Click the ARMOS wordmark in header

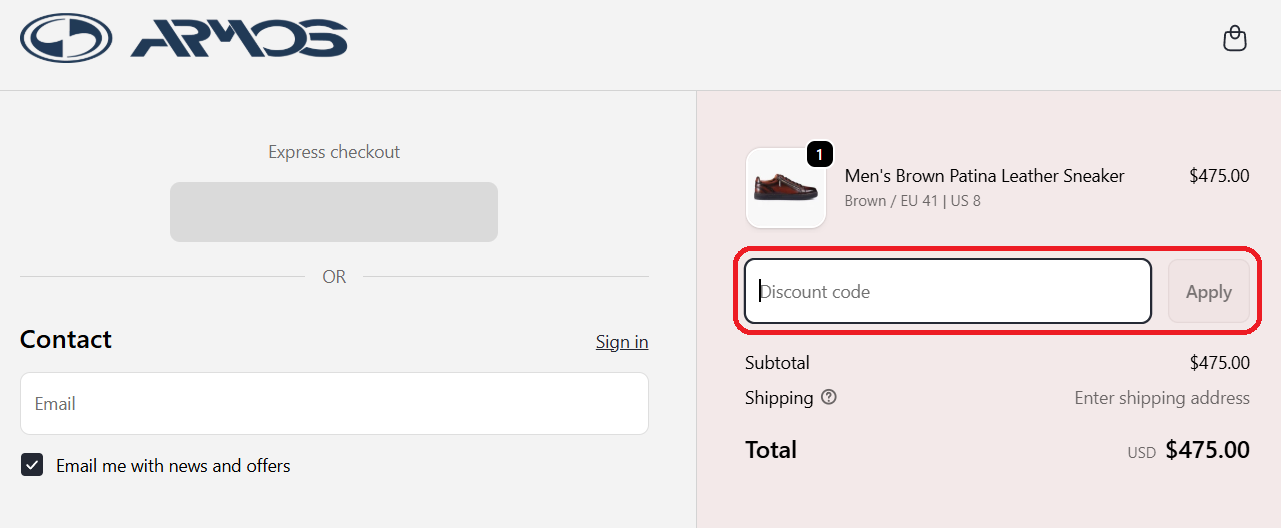238,38
